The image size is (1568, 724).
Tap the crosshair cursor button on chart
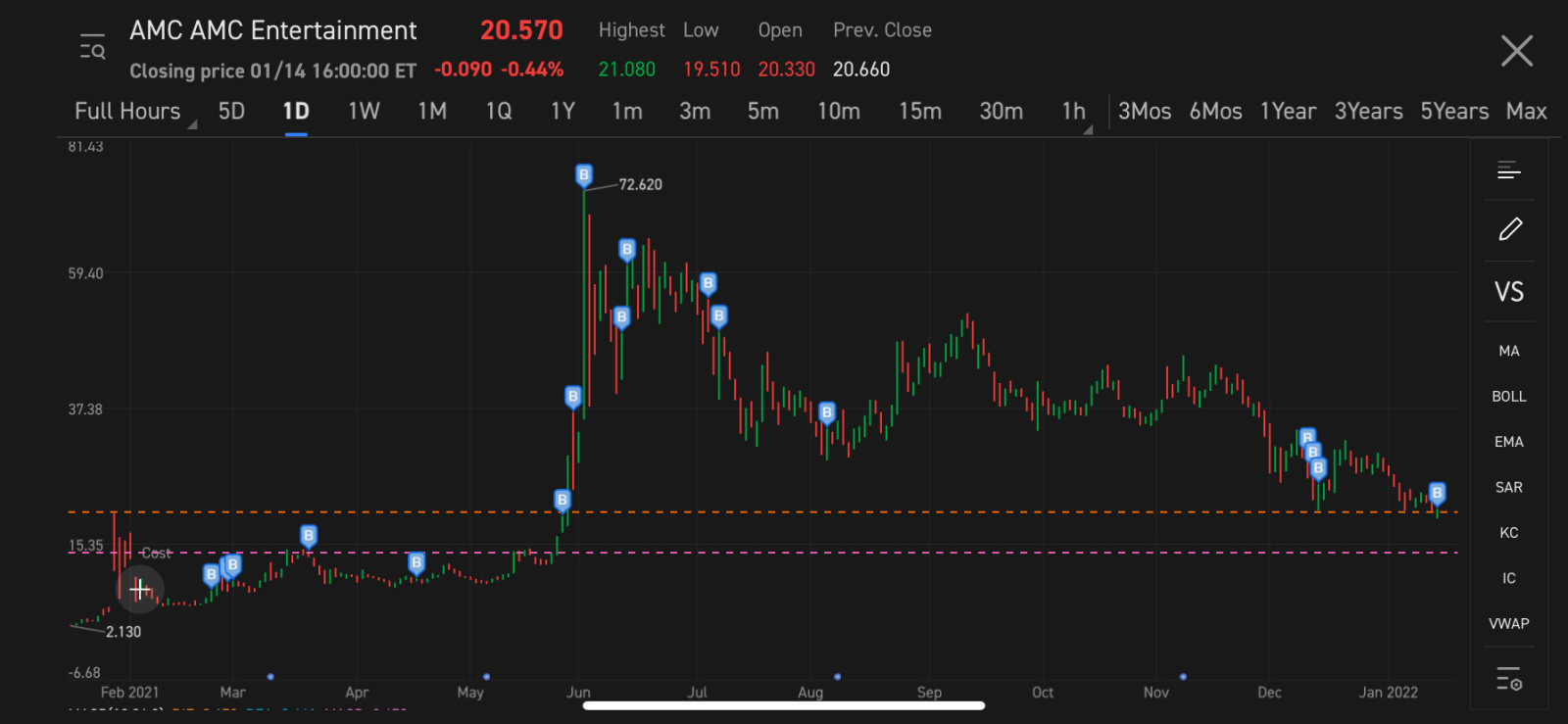tap(140, 589)
